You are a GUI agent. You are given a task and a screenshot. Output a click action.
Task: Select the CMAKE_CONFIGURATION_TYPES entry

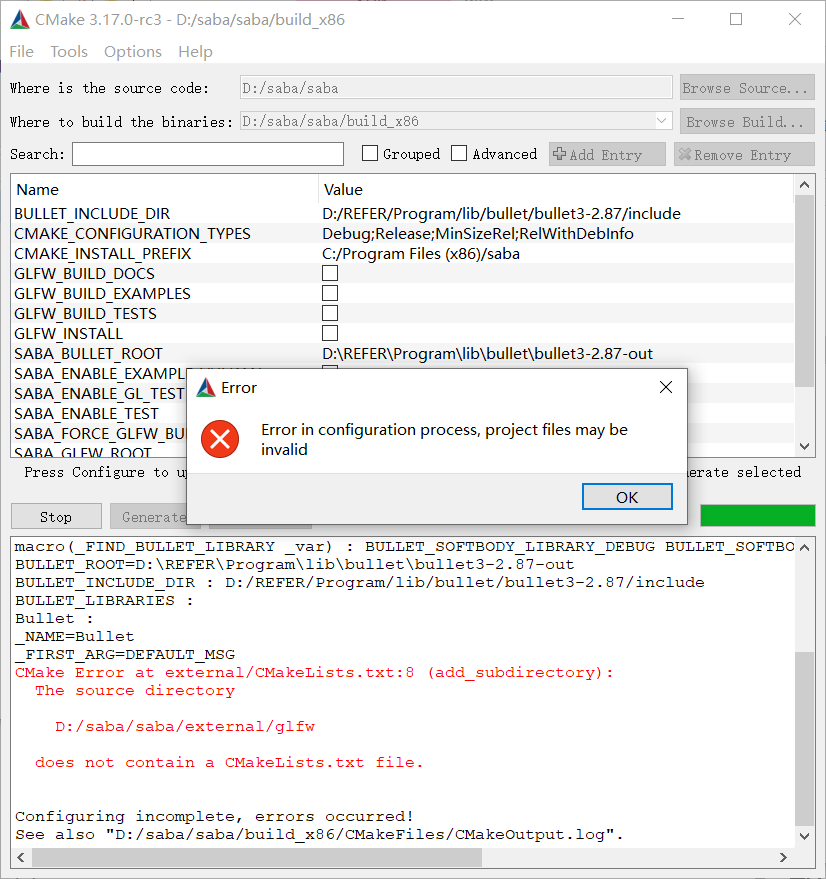tap(132, 234)
